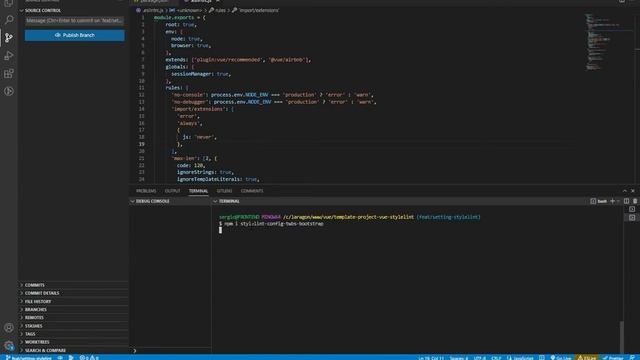The image size is (640, 360).
Task: Expand the SEARCH & COMPARE section
Action: point(73,350)
